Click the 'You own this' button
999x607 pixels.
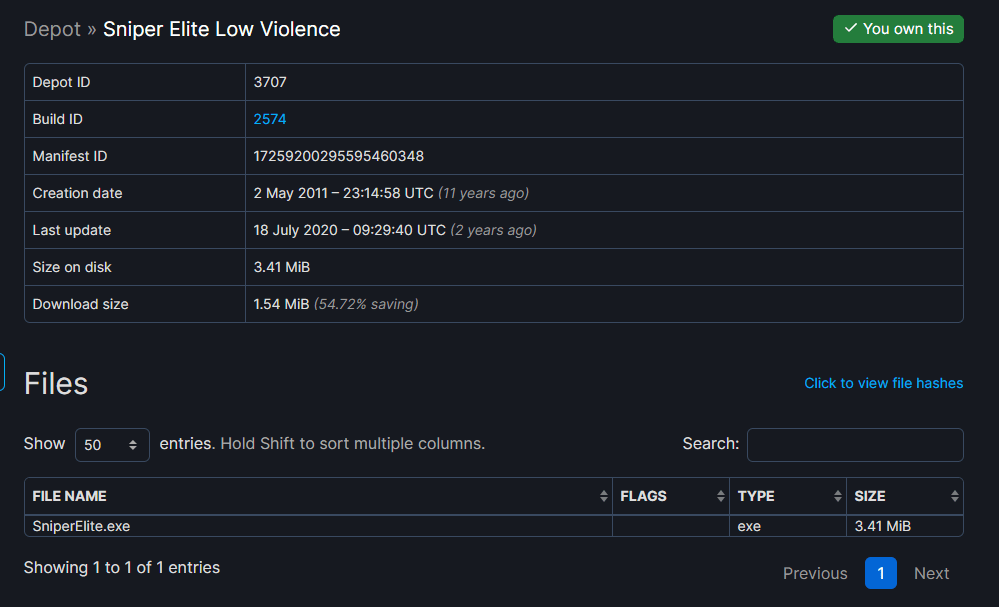tap(898, 29)
